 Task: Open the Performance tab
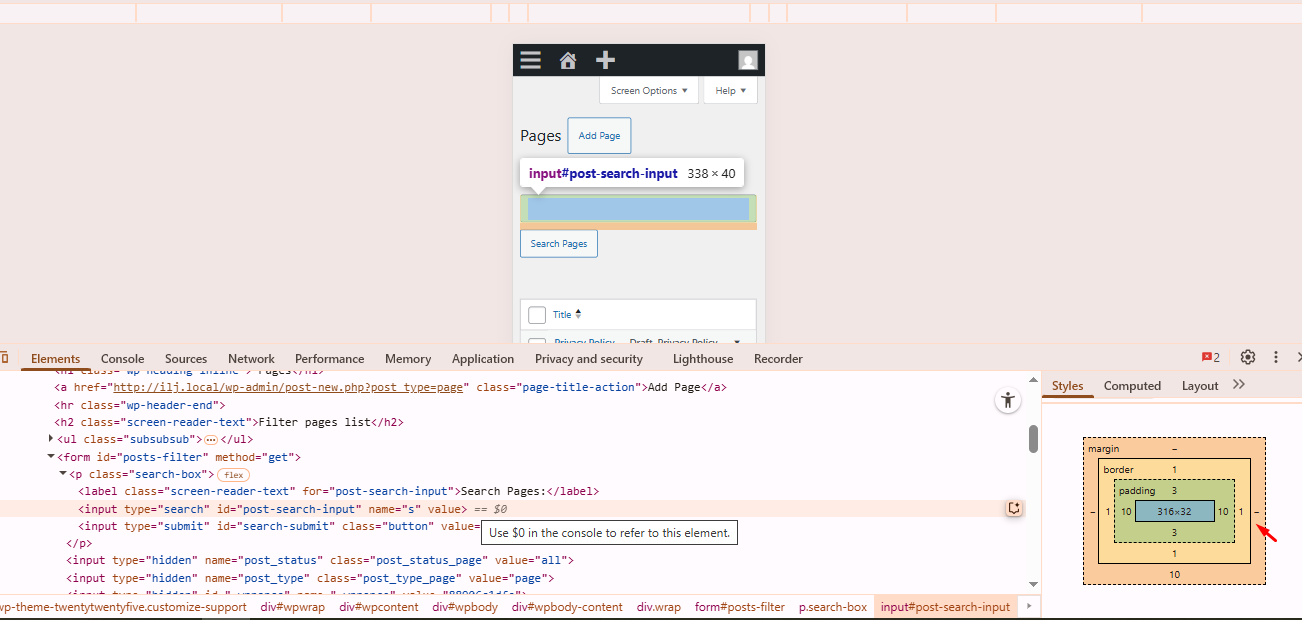(x=330, y=358)
